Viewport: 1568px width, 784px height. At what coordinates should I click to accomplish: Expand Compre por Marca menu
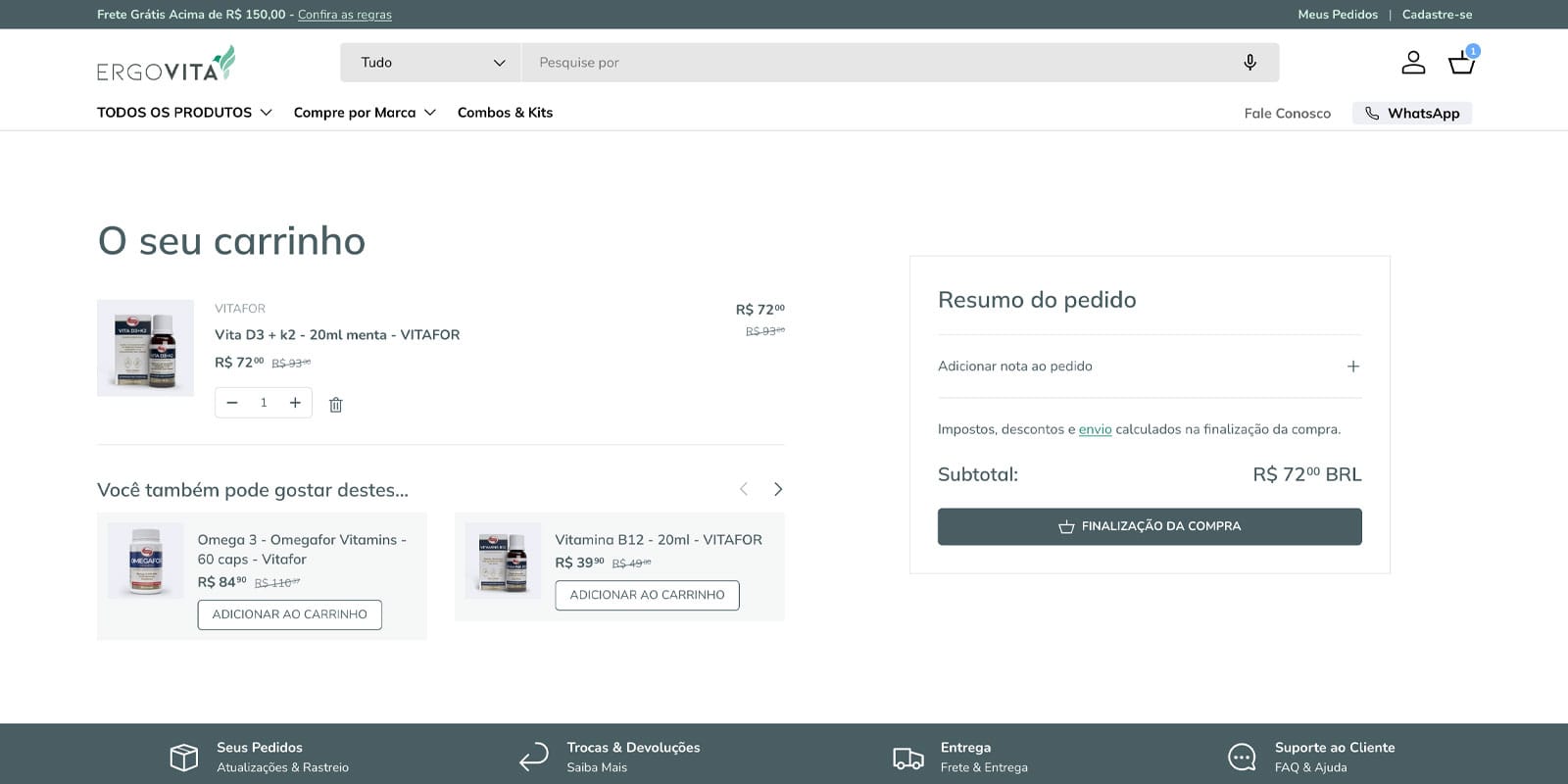tap(365, 113)
